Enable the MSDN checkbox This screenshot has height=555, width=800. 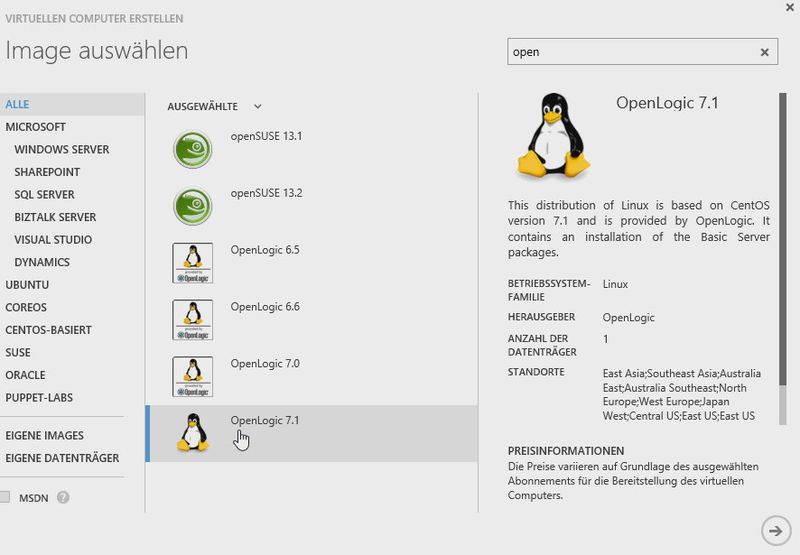pos(5,497)
